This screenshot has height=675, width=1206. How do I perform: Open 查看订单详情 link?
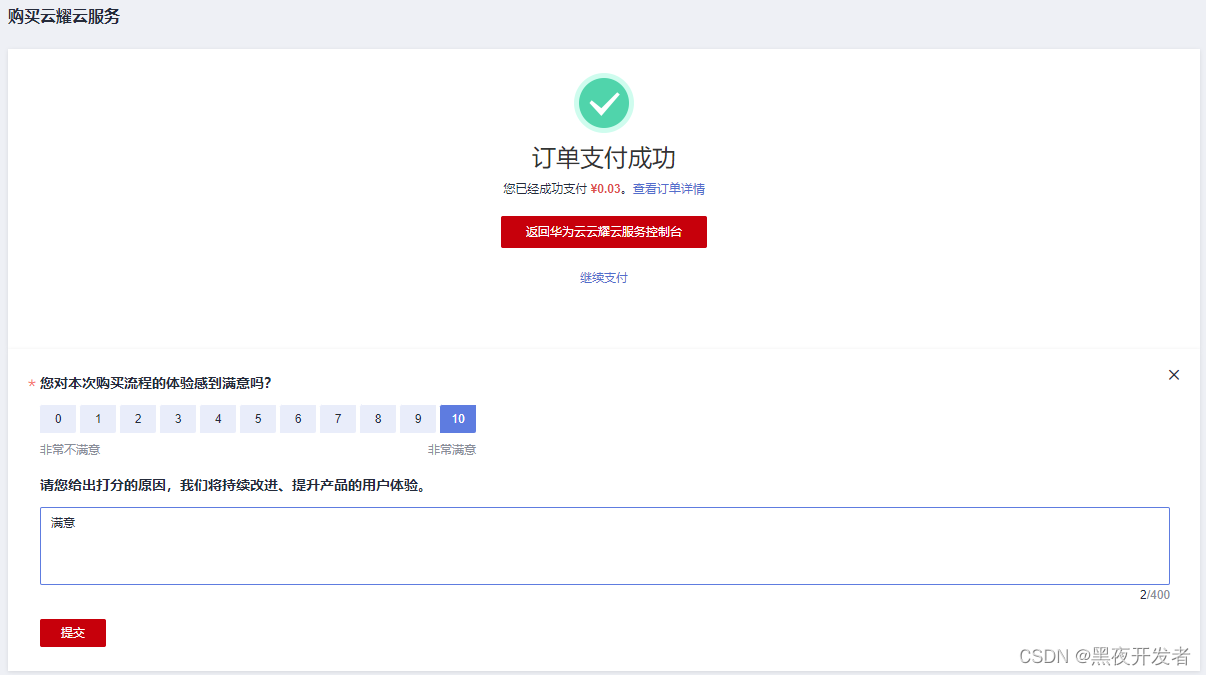669,189
